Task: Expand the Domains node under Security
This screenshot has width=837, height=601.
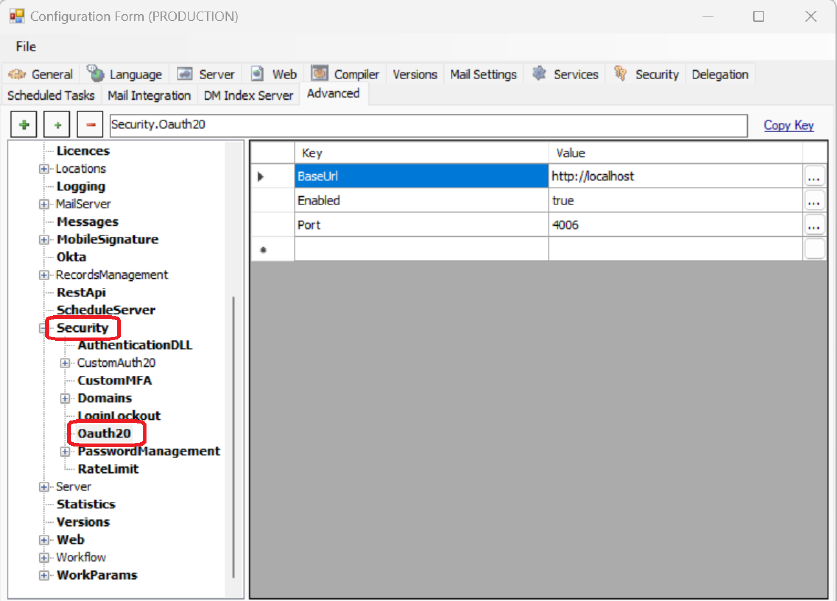Action: (x=65, y=399)
